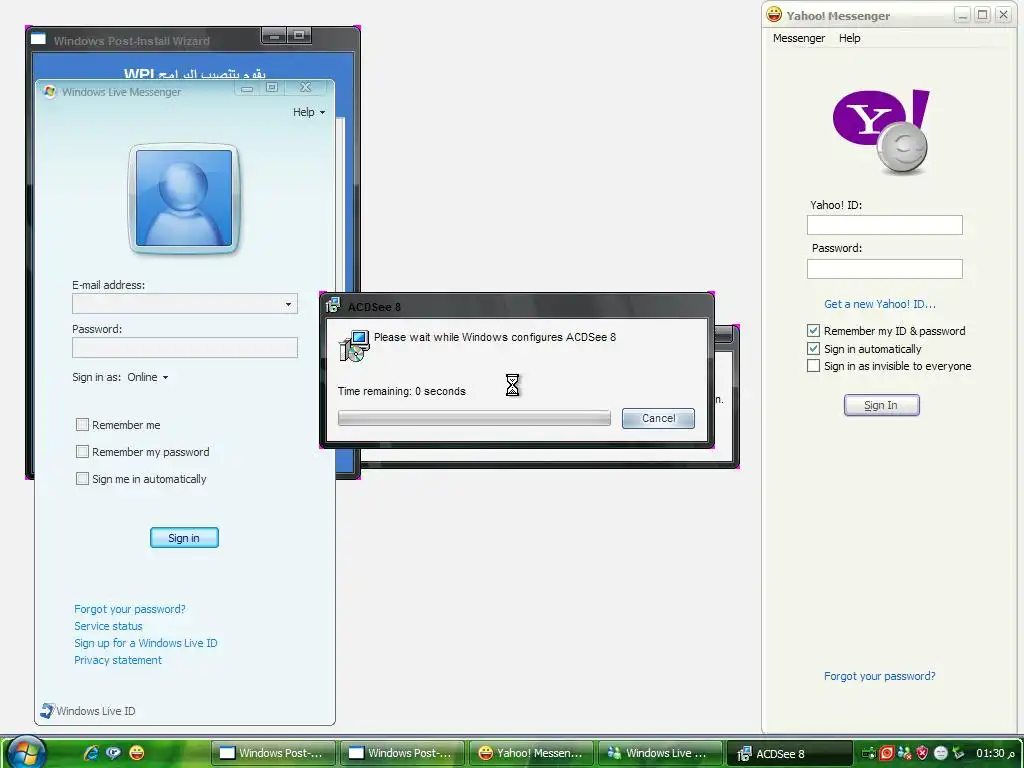Click the grey Yahoo Messenger tray icon
The height and width of the screenshot is (768, 1024).
coord(940,753)
